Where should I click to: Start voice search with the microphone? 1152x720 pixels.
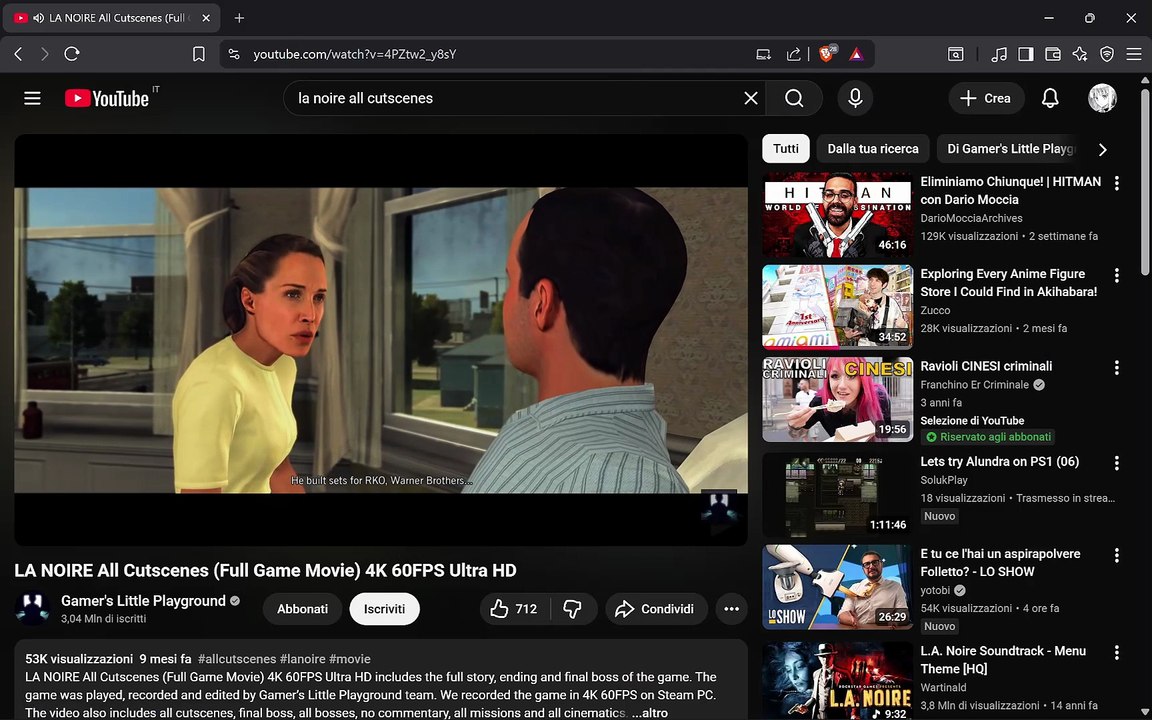pyautogui.click(x=855, y=98)
